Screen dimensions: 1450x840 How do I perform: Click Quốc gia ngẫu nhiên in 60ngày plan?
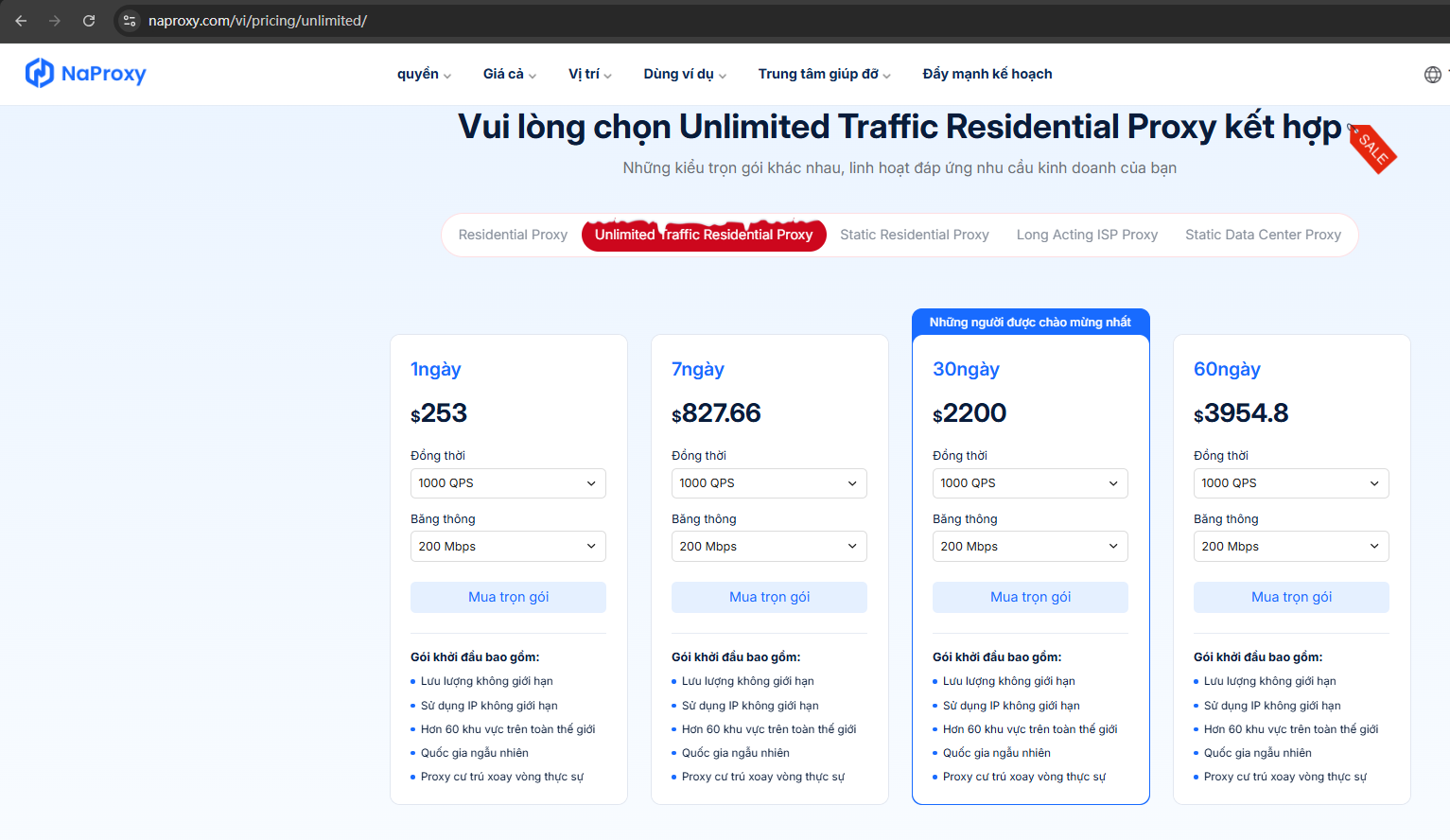(1257, 753)
